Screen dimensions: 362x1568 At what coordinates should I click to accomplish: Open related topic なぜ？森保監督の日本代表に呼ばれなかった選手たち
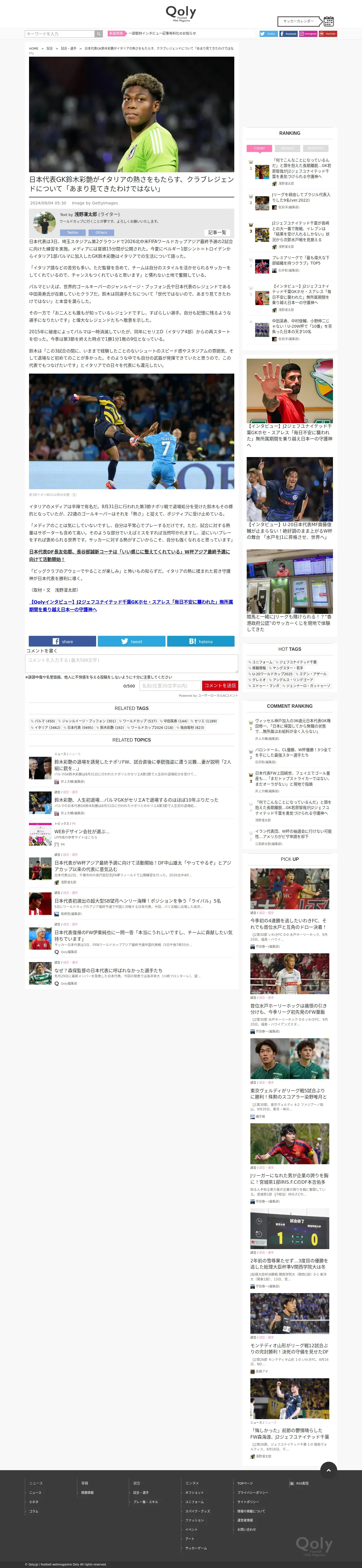coord(108,970)
